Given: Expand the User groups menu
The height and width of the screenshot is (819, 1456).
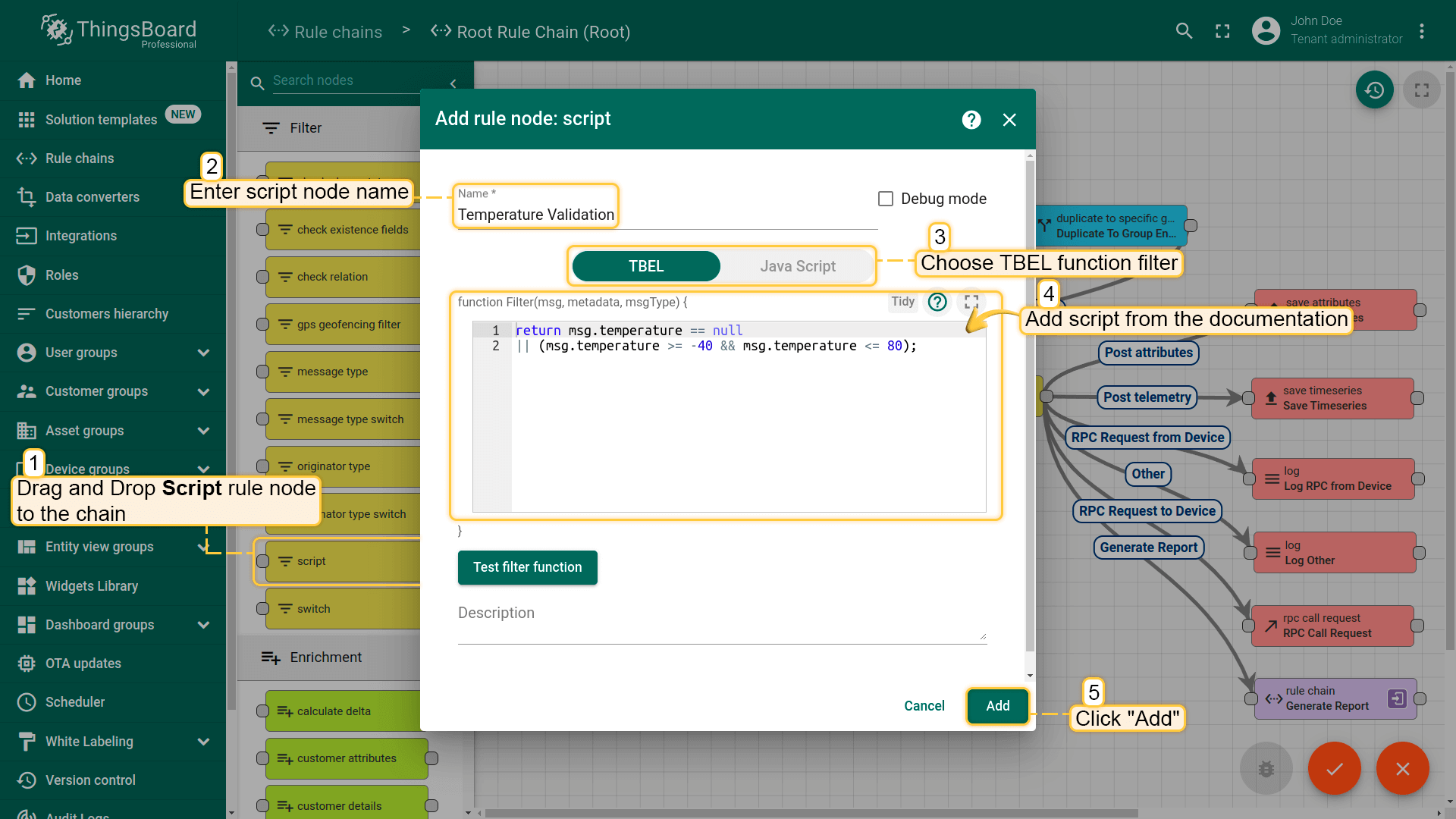Looking at the screenshot, I should coord(203,353).
